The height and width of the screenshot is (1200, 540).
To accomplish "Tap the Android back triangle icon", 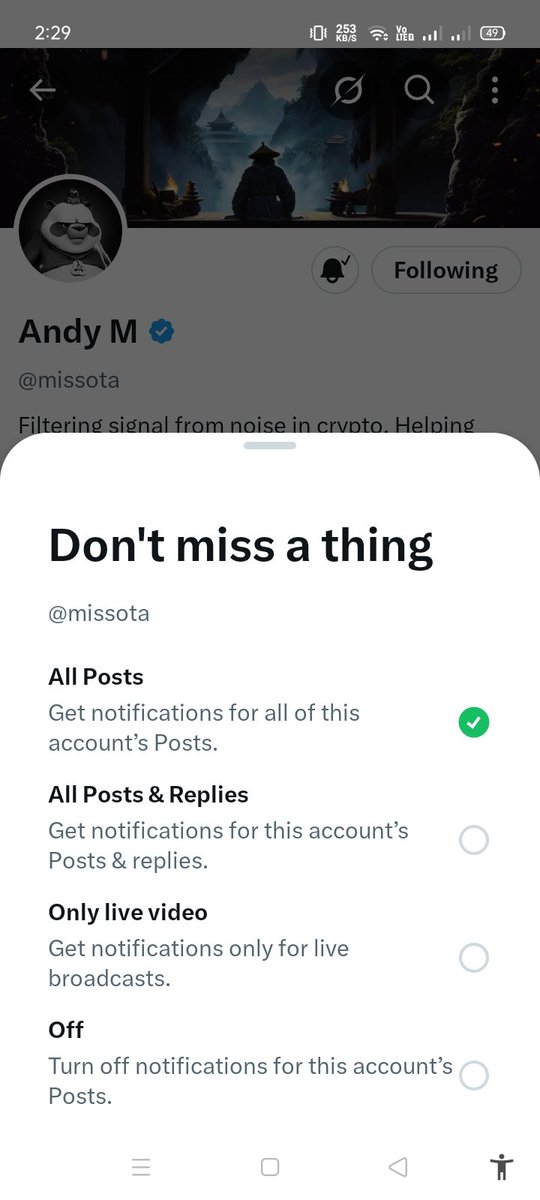I will coord(397,1167).
